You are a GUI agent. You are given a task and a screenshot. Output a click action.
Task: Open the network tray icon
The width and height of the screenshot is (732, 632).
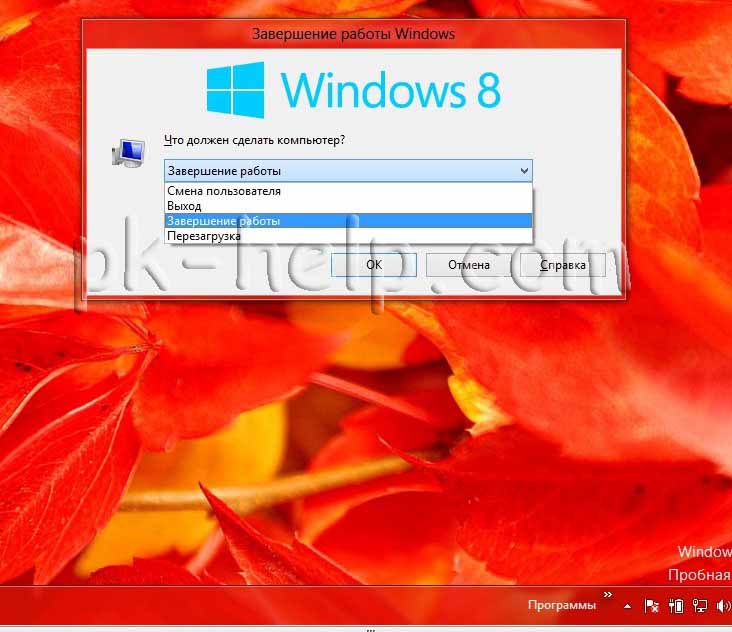click(x=699, y=606)
